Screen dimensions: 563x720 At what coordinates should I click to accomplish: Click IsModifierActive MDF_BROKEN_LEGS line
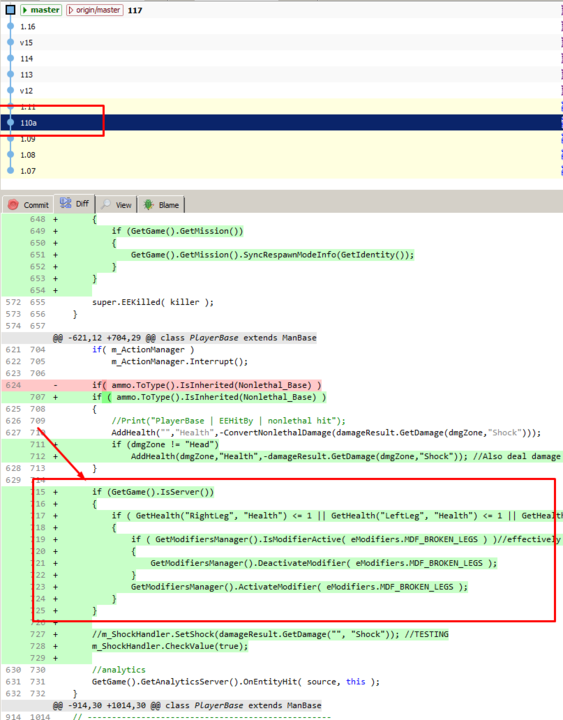pyautogui.click(x=347, y=540)
